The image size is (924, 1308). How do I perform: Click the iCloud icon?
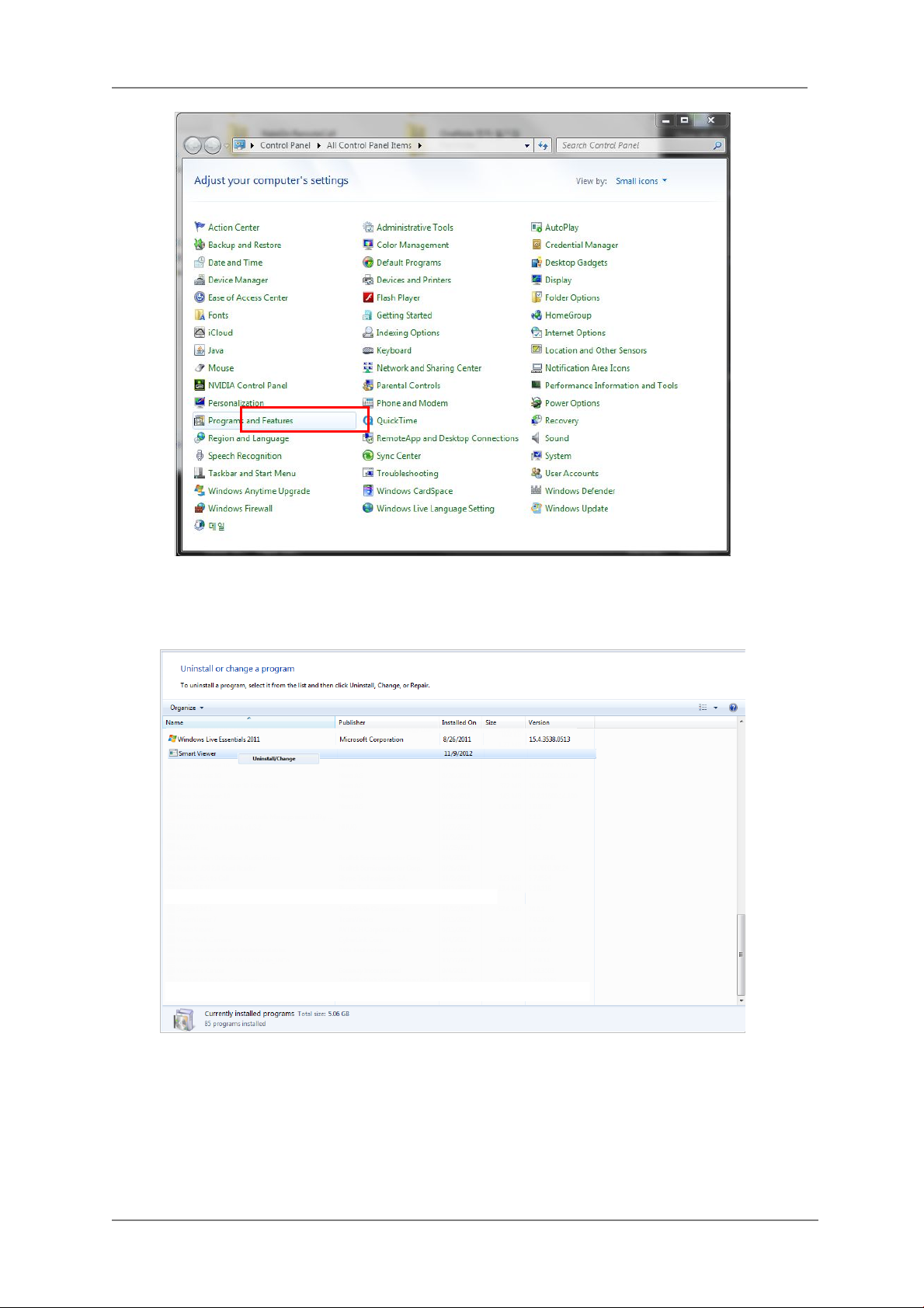coord(200,332)
